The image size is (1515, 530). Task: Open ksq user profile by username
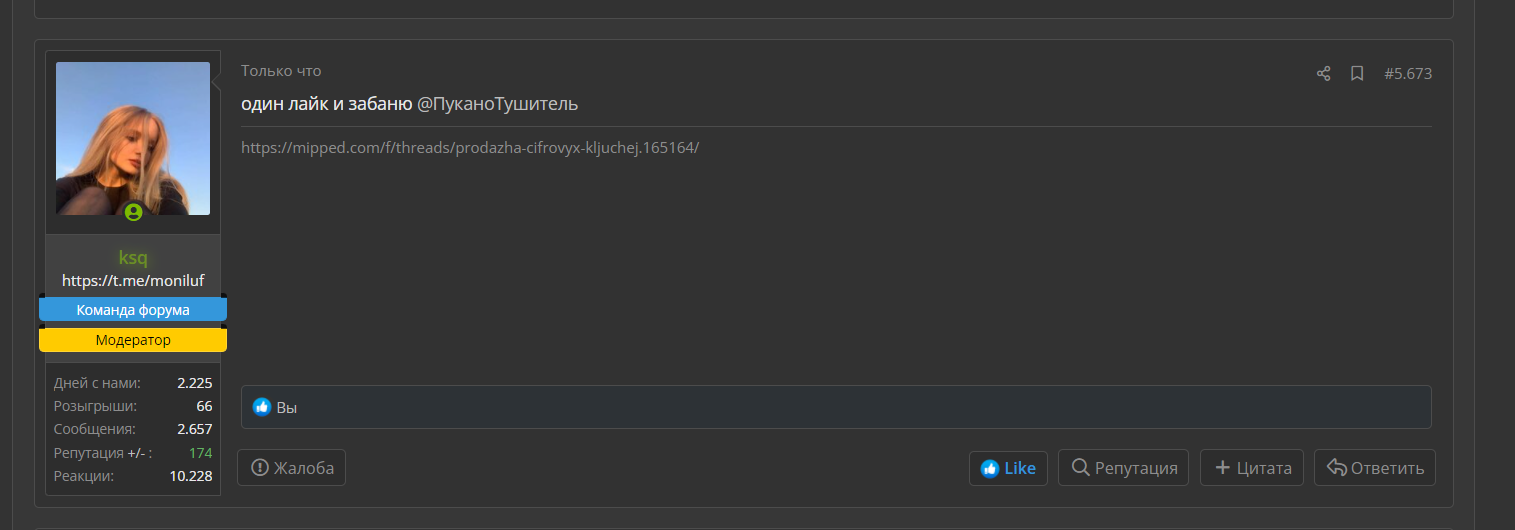coord(133,257)
